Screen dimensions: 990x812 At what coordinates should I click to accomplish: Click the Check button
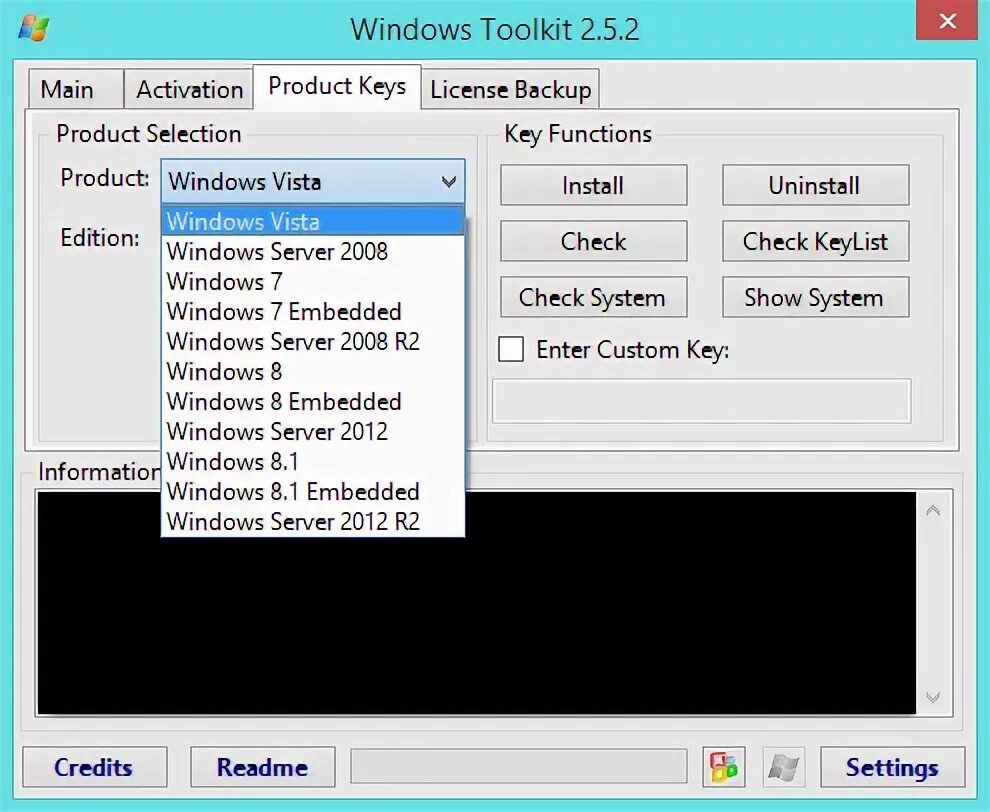click(593, 241)
